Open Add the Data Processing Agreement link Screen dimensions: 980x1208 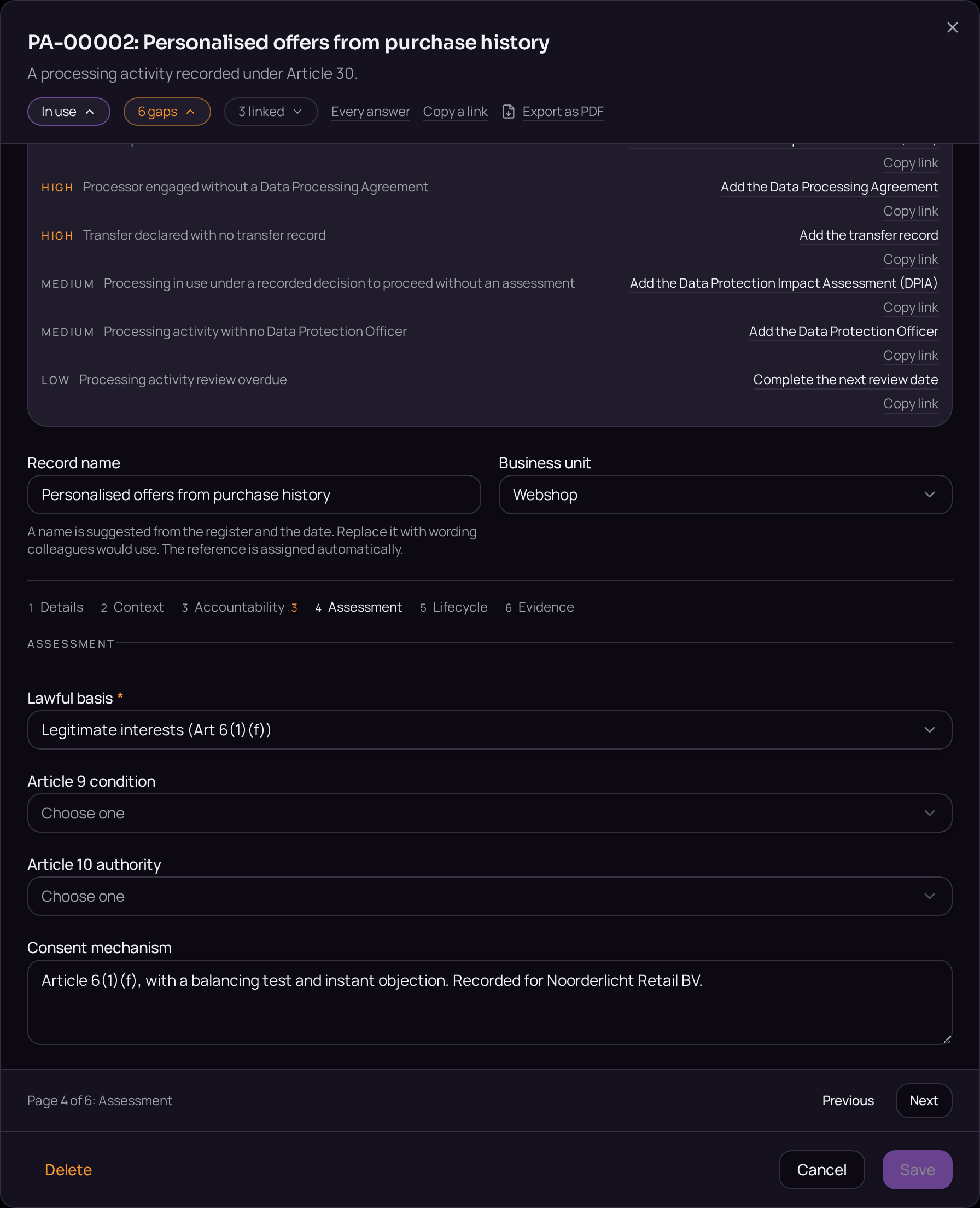point(829,187)
